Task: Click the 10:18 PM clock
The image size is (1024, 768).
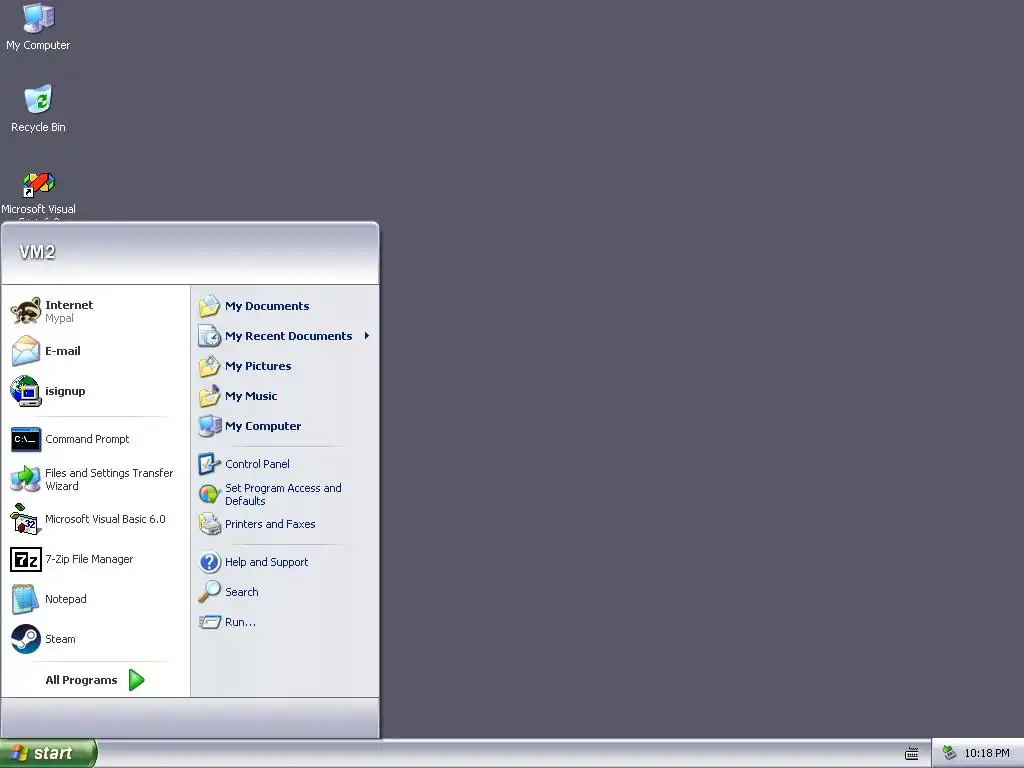Action: tap(987, 753)
